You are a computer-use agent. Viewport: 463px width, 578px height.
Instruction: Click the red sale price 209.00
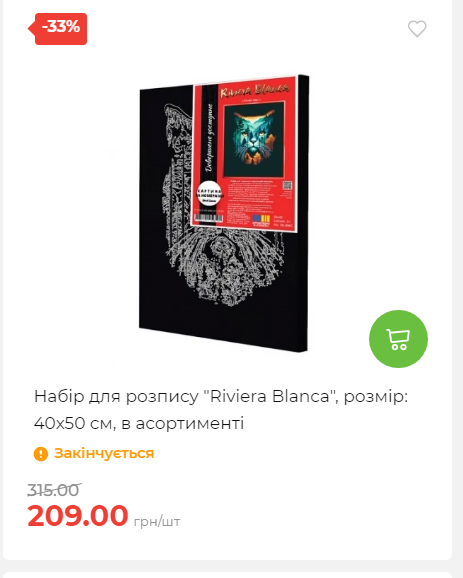click(78, 515)
